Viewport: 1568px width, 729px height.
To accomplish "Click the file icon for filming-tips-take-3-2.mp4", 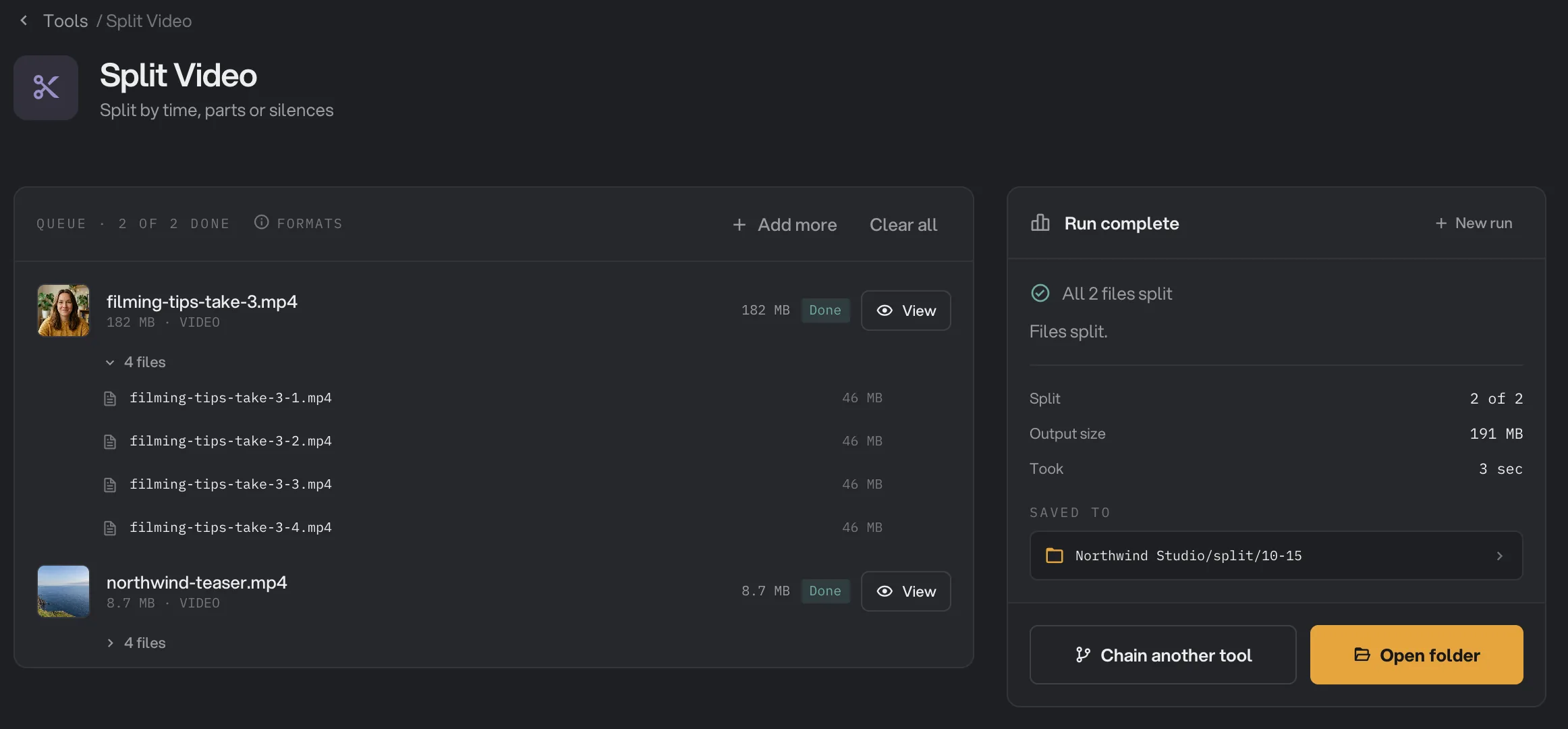I will point(110,442).
